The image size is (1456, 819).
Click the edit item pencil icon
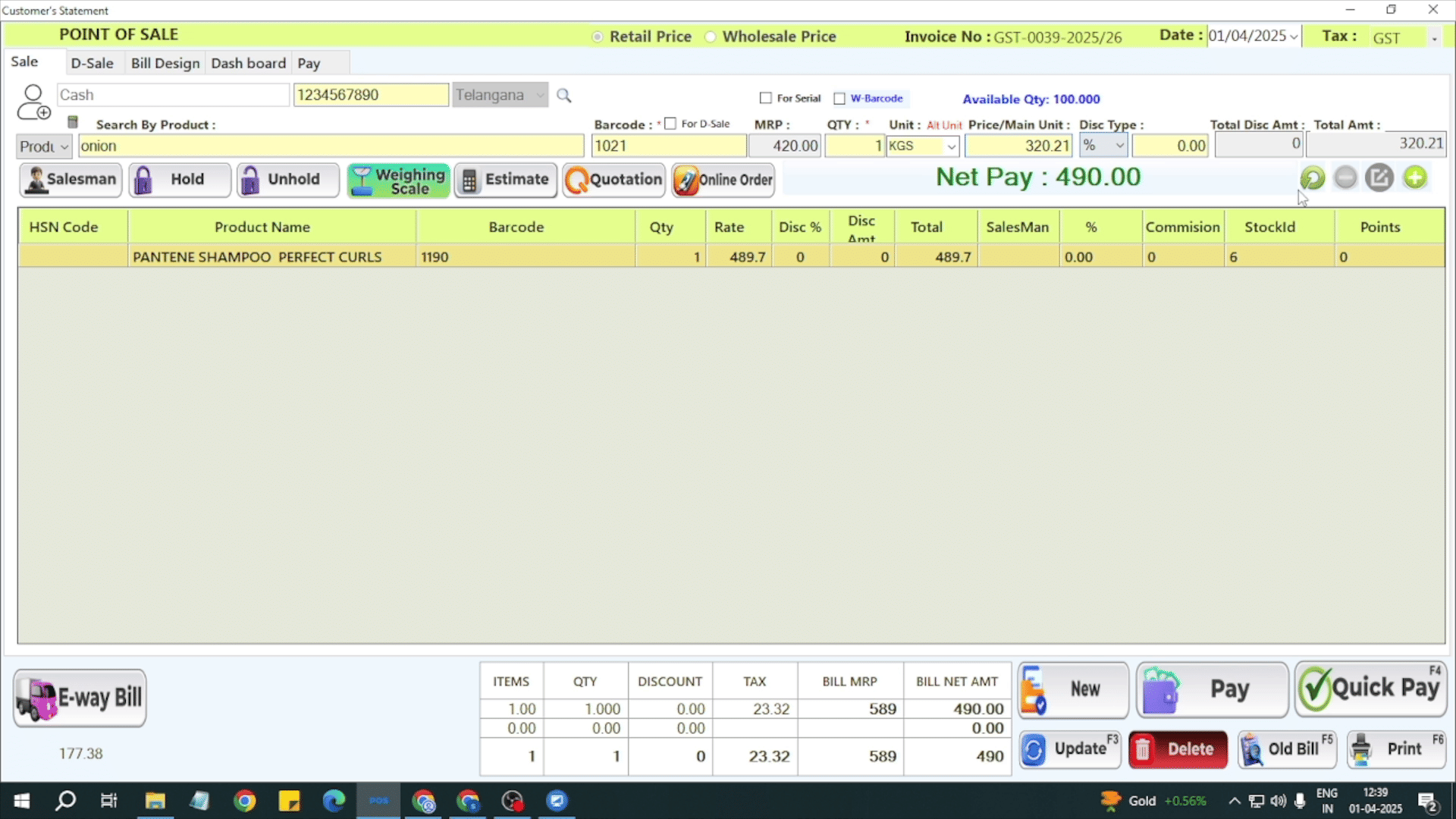[1379, 178]
